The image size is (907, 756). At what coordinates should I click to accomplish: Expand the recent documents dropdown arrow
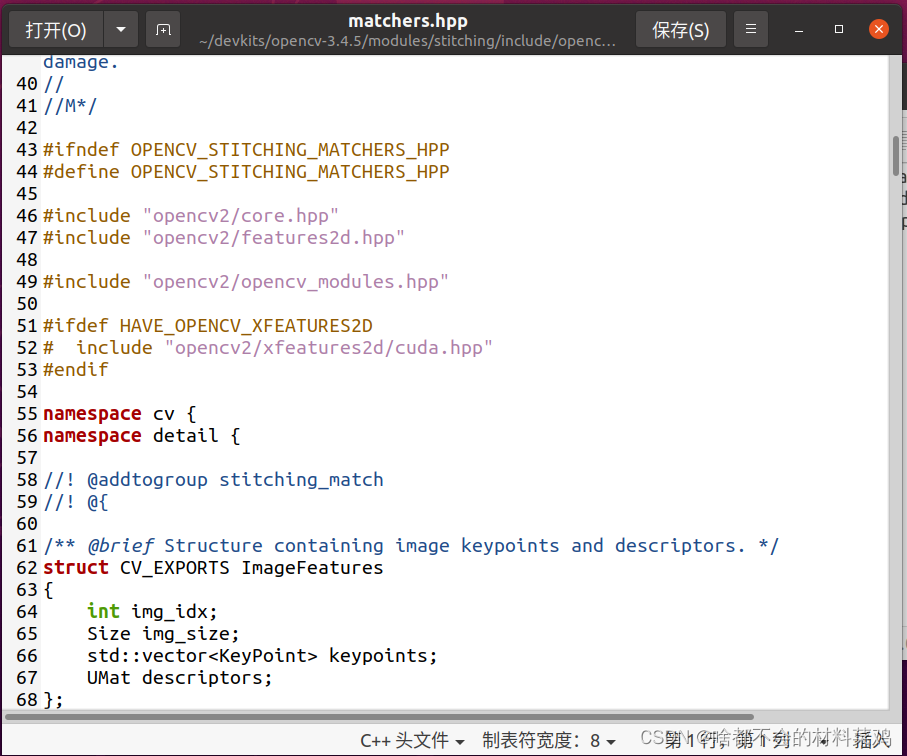pyautogui.click(x=121, y=29)
